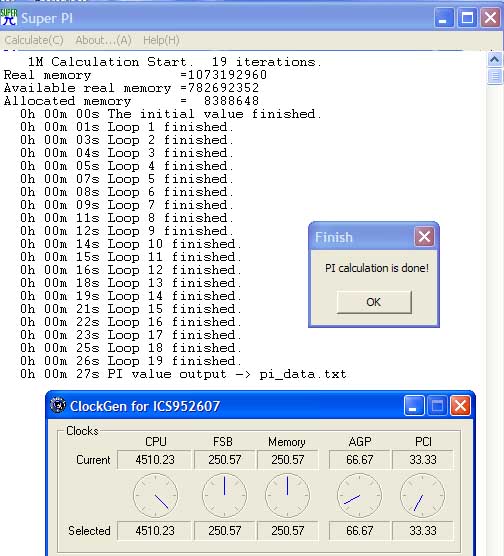Close the Finish dialog with X
The image size is (504, 556).
[x=424, y=237]
